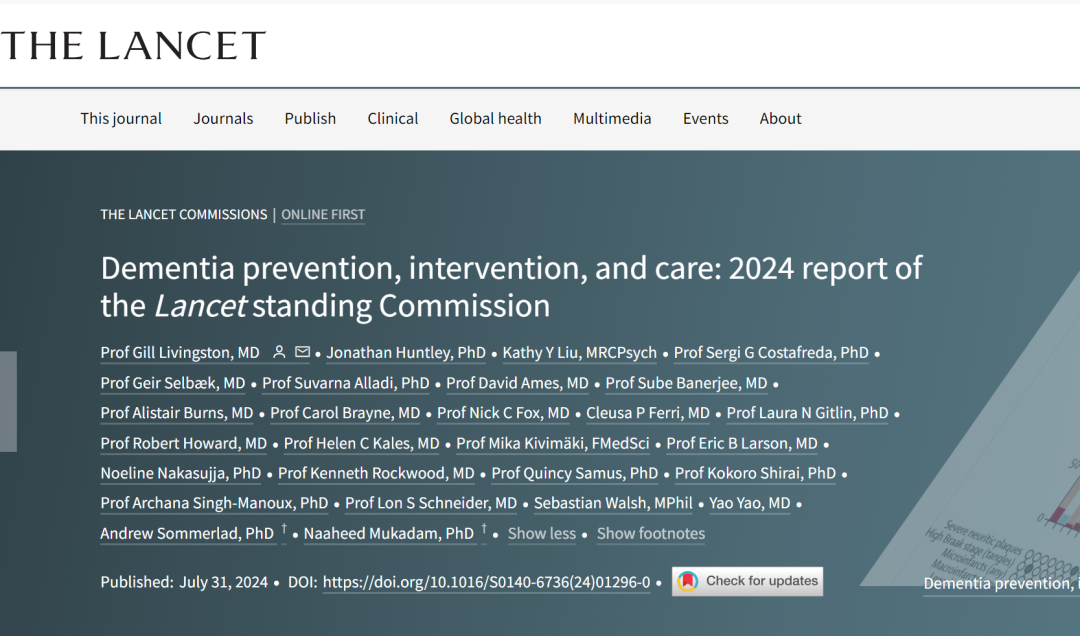Click the Check for updates button

[x=747, y=582]
